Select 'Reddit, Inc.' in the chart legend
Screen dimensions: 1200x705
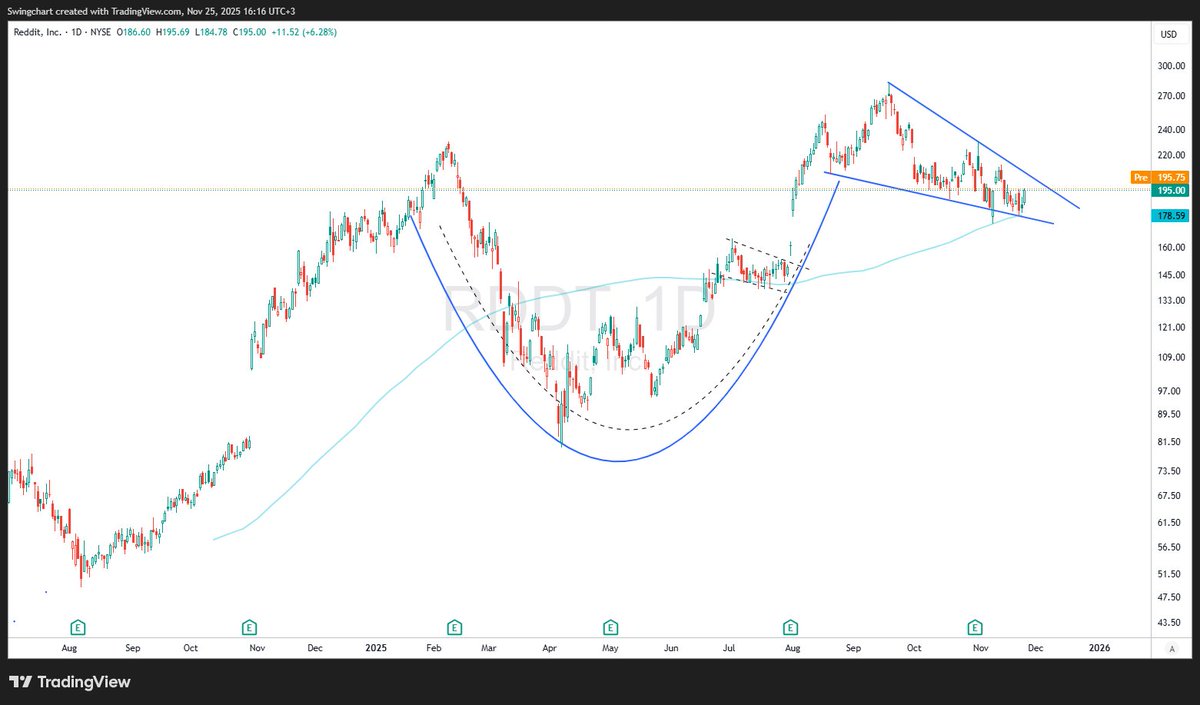(x=40, y=33)
